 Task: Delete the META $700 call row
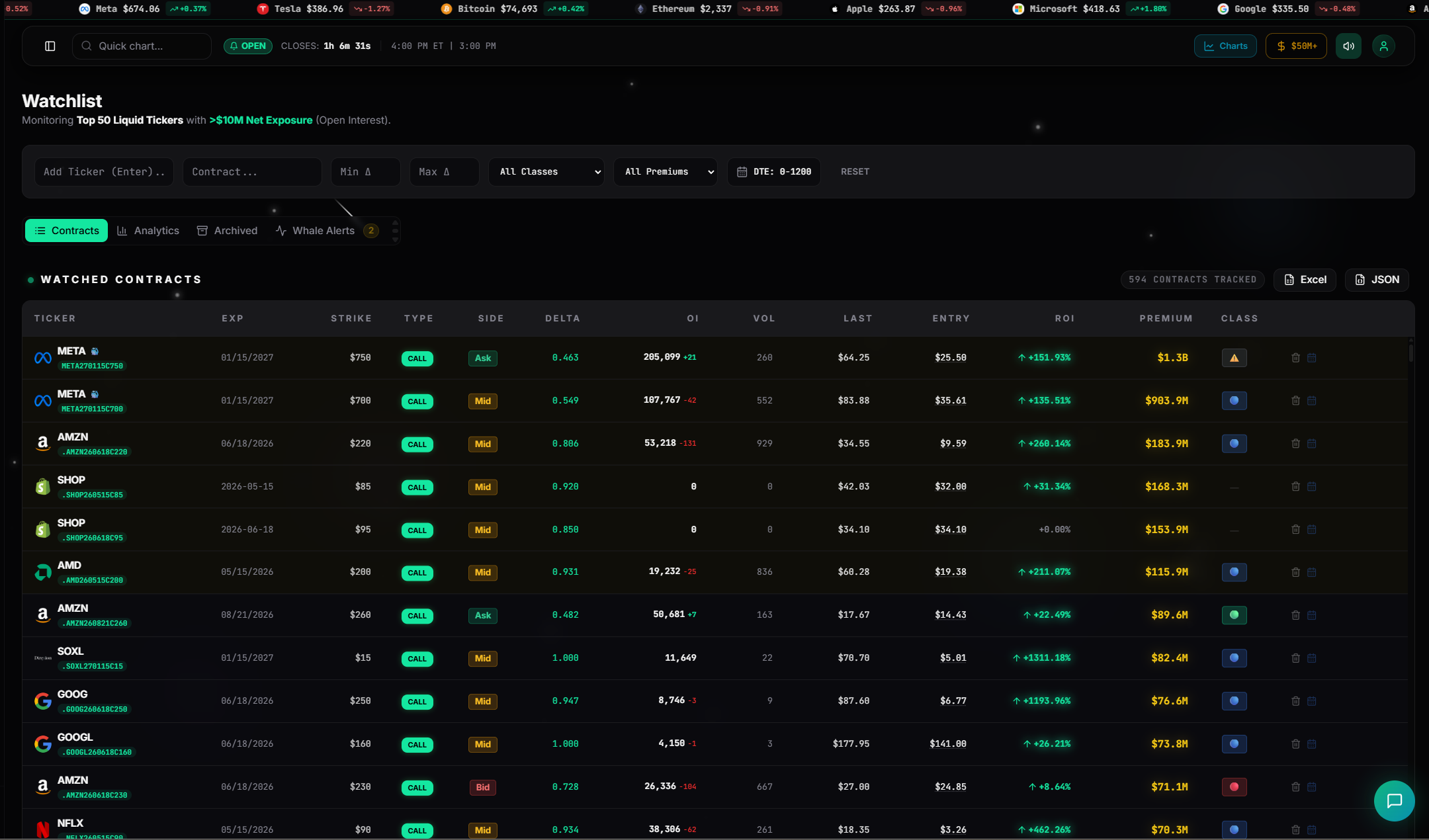pyautogui.click(x=1295, y=401)
